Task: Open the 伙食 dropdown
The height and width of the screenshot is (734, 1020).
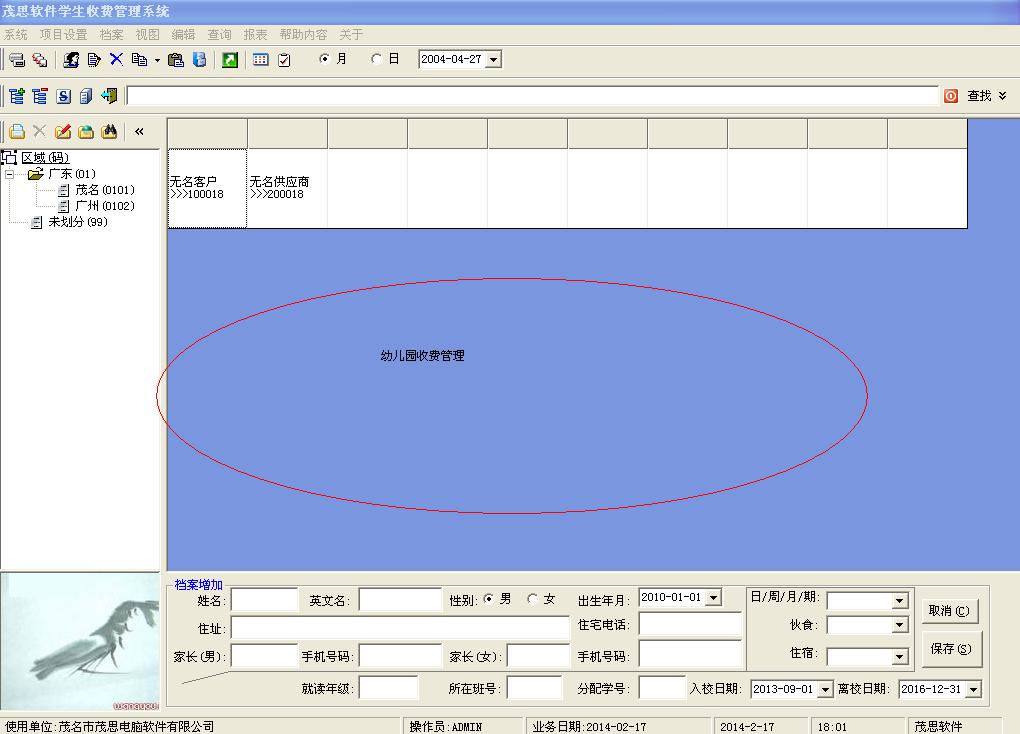Action: (x=899, y=625)
